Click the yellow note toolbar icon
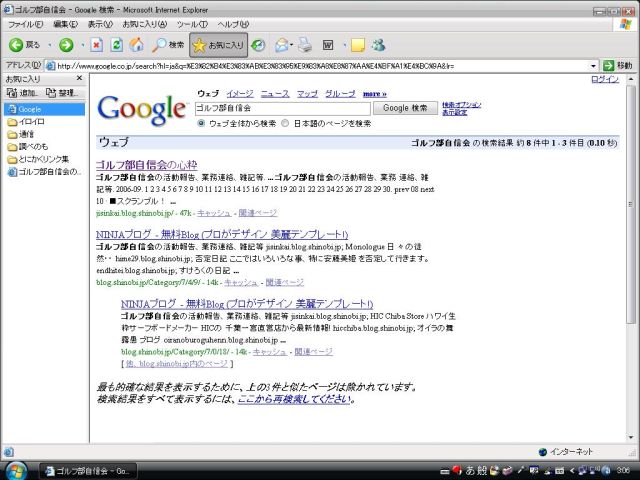 [358, 45]
